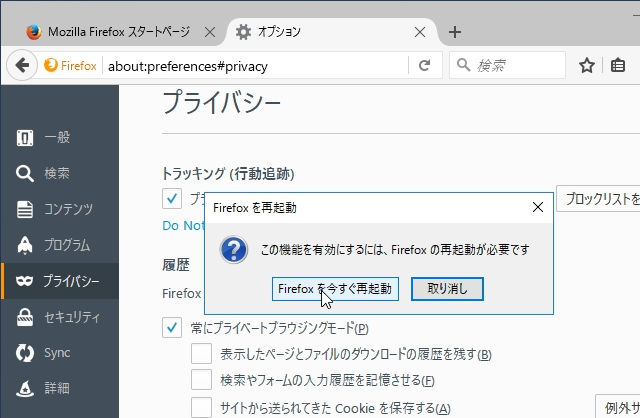Click the プライバシー mask icon
The width and height of the screenshot is (640, 418).
(x=24, y=281)
